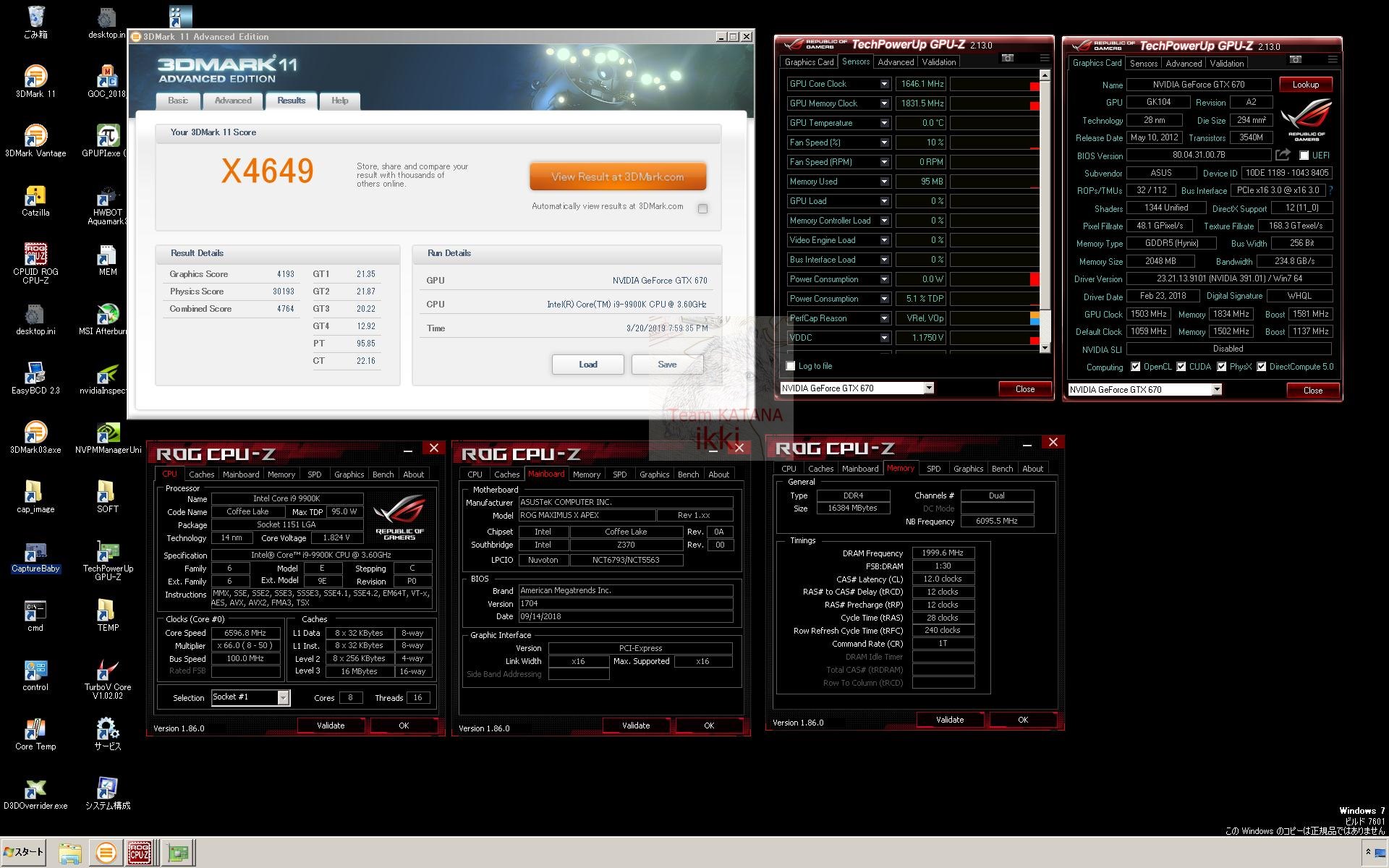Open the 3DMark 11 Help tab
Screen dimensions: 1389x868
coord(340,101)
